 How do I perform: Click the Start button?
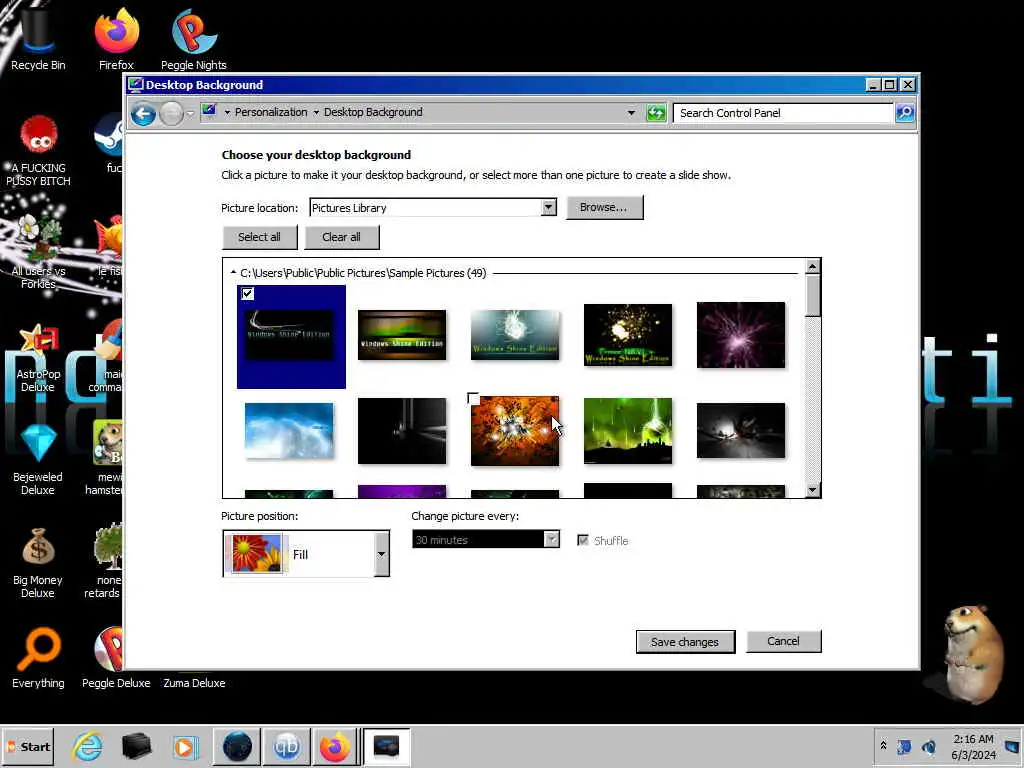tap(28, 746)
